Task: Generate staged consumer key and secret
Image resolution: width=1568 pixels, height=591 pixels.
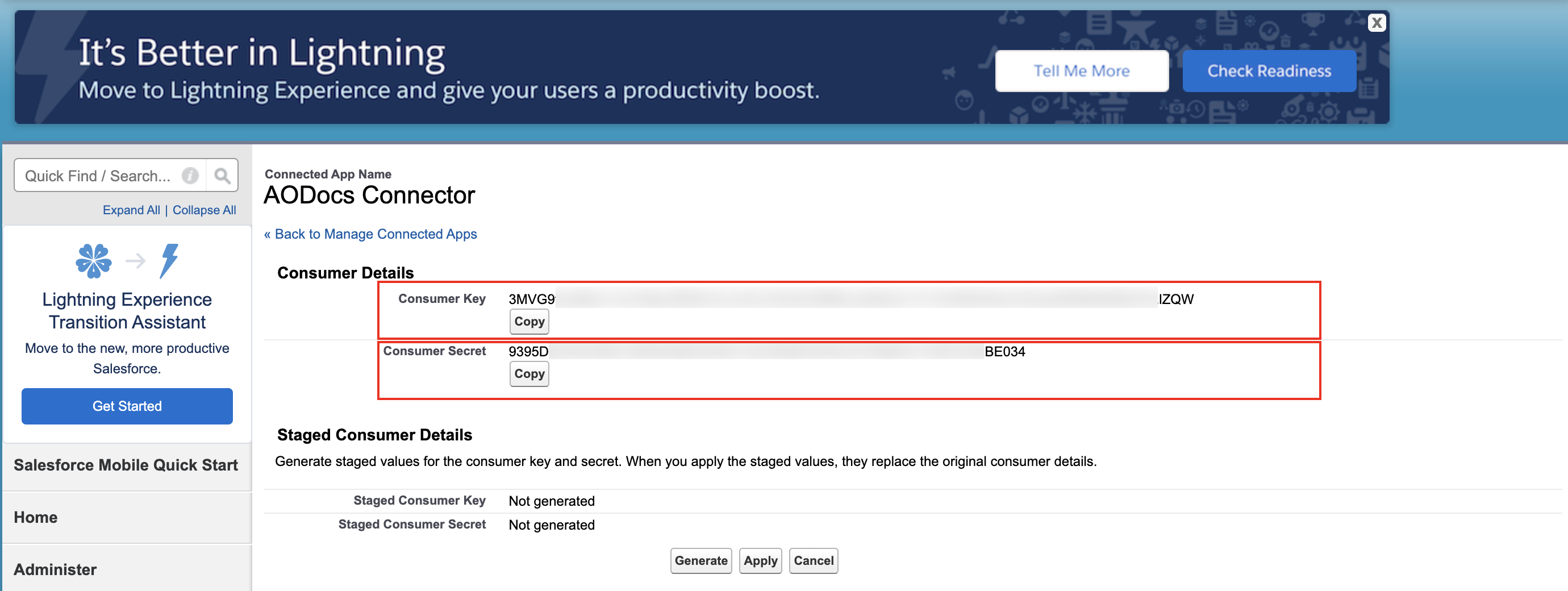Action: pos(700,560)
